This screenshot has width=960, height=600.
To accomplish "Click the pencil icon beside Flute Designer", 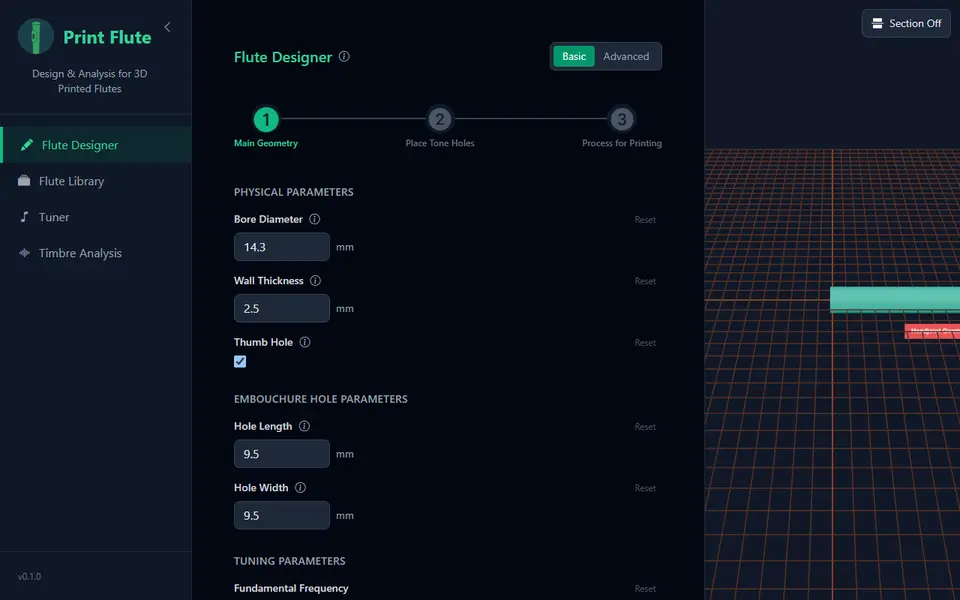I will click(27, 145).
